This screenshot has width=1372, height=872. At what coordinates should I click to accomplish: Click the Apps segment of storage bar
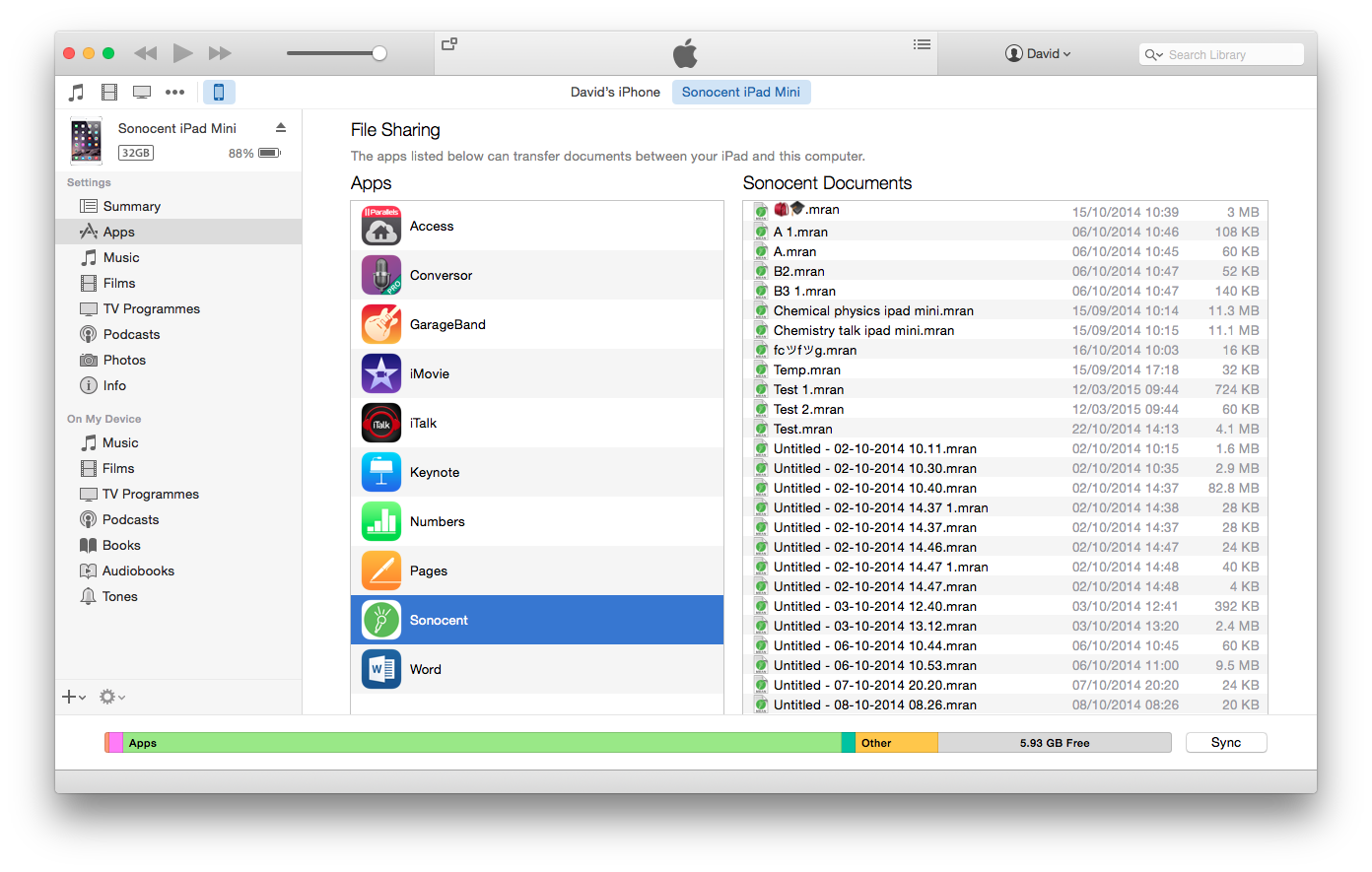click(482, 743)
